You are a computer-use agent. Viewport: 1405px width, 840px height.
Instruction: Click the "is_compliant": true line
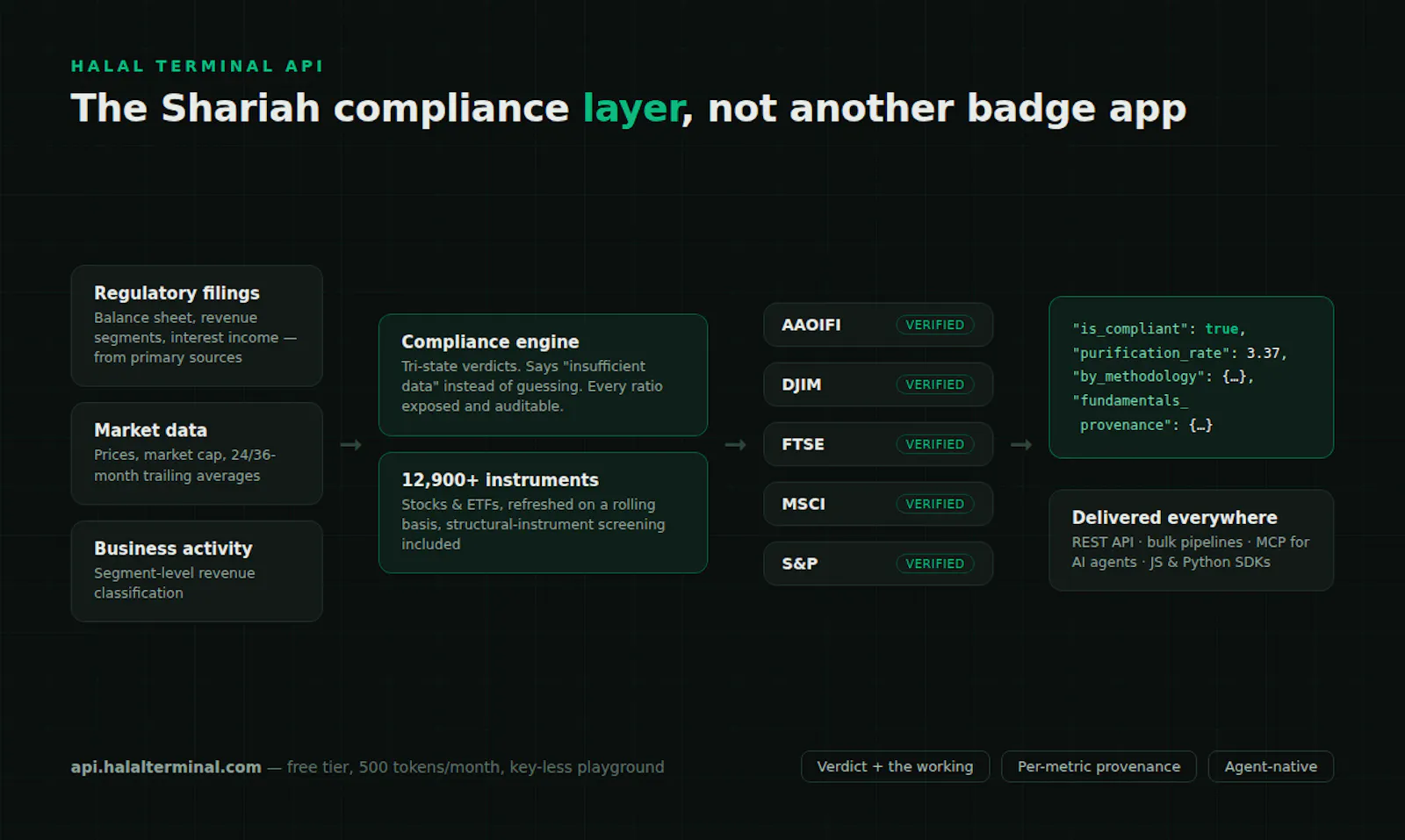click(x=1158, y=328)
